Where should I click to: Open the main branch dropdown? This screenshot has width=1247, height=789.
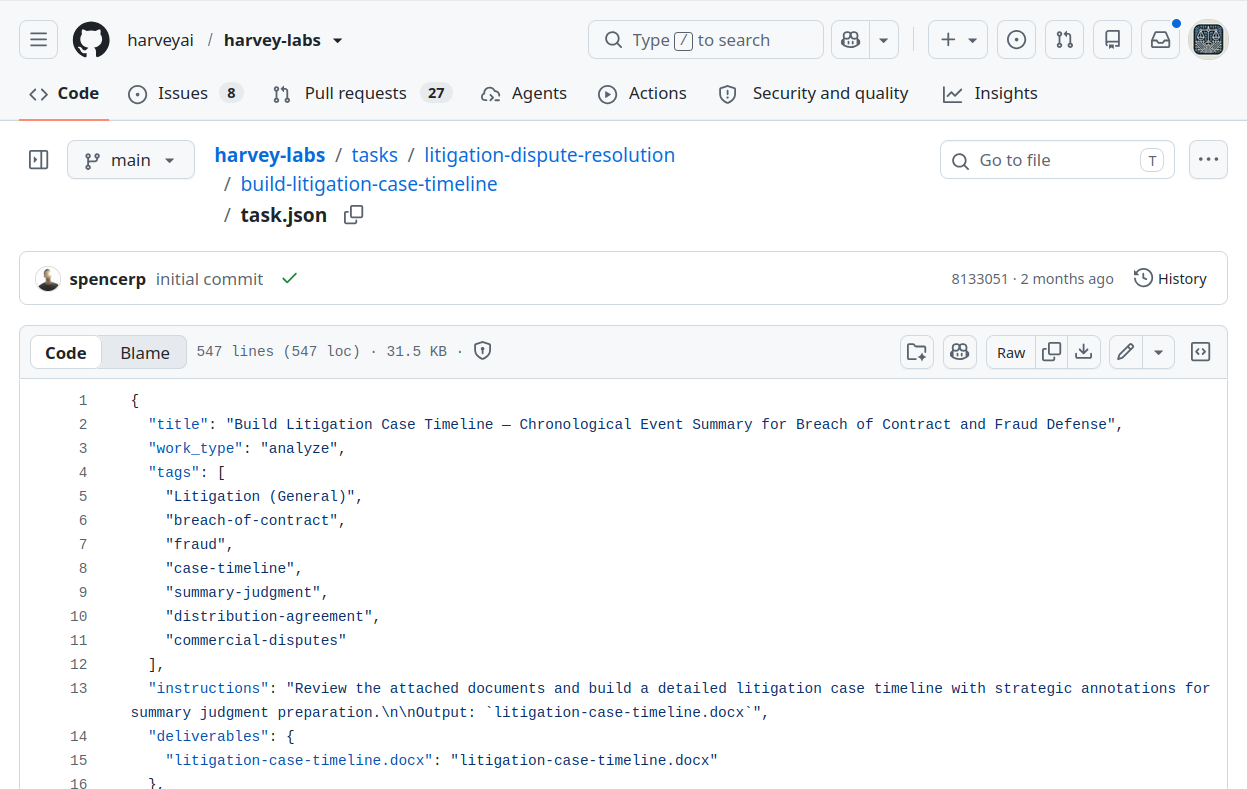point(131,160)
